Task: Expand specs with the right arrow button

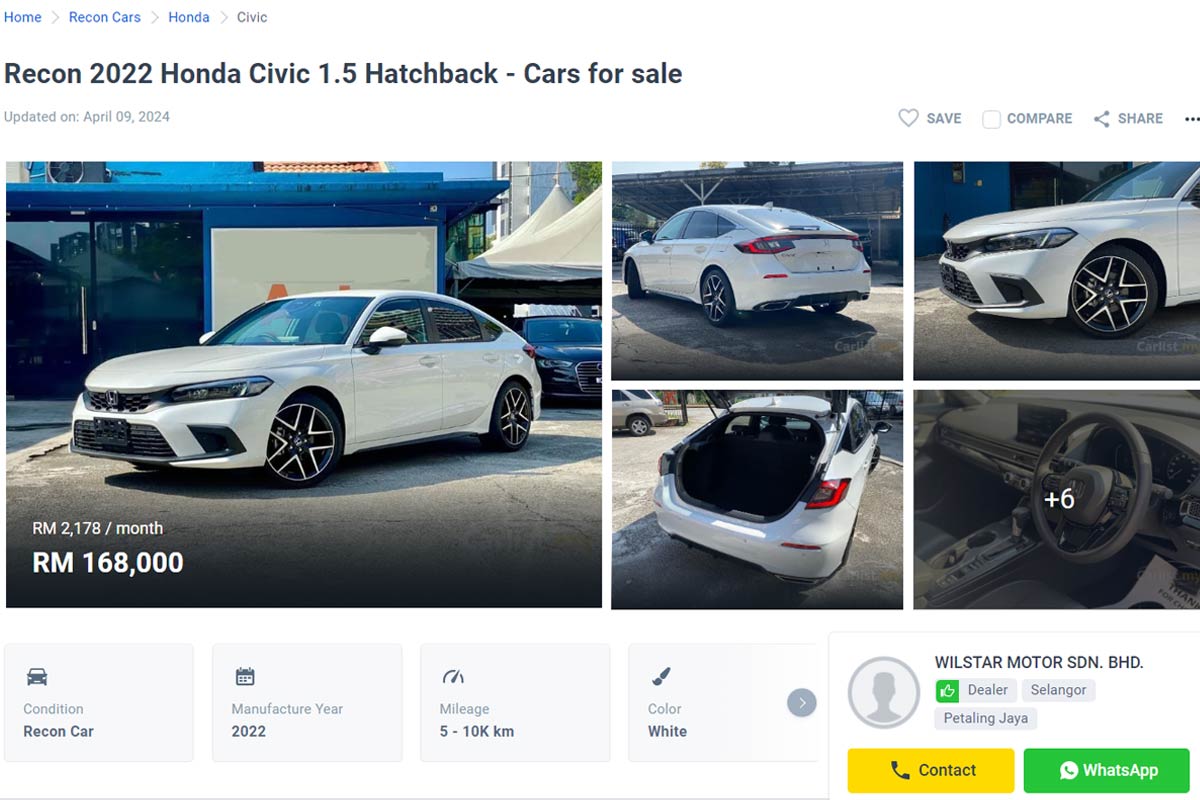Action: click(x=801, y=703)
